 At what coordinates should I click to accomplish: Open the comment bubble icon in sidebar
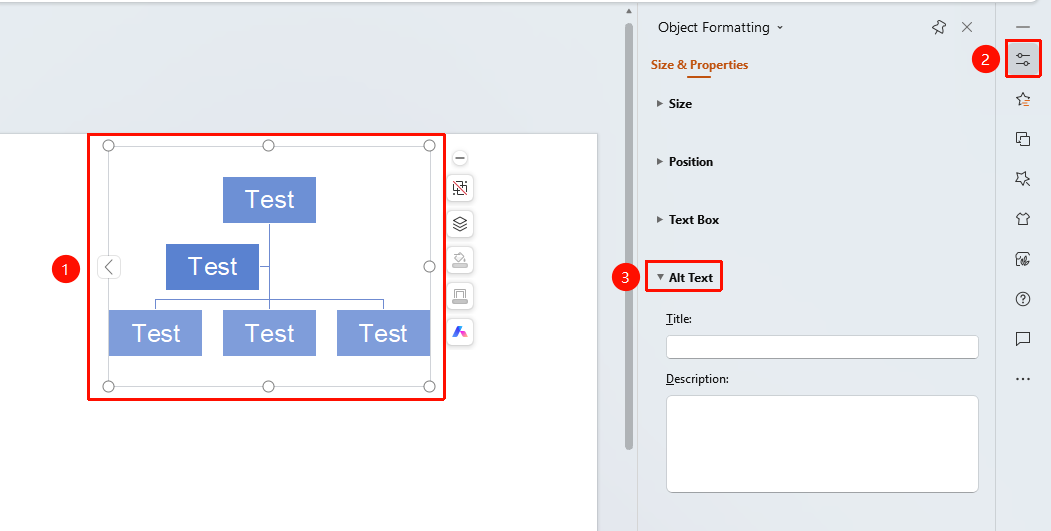click(x=1023, y=339)
